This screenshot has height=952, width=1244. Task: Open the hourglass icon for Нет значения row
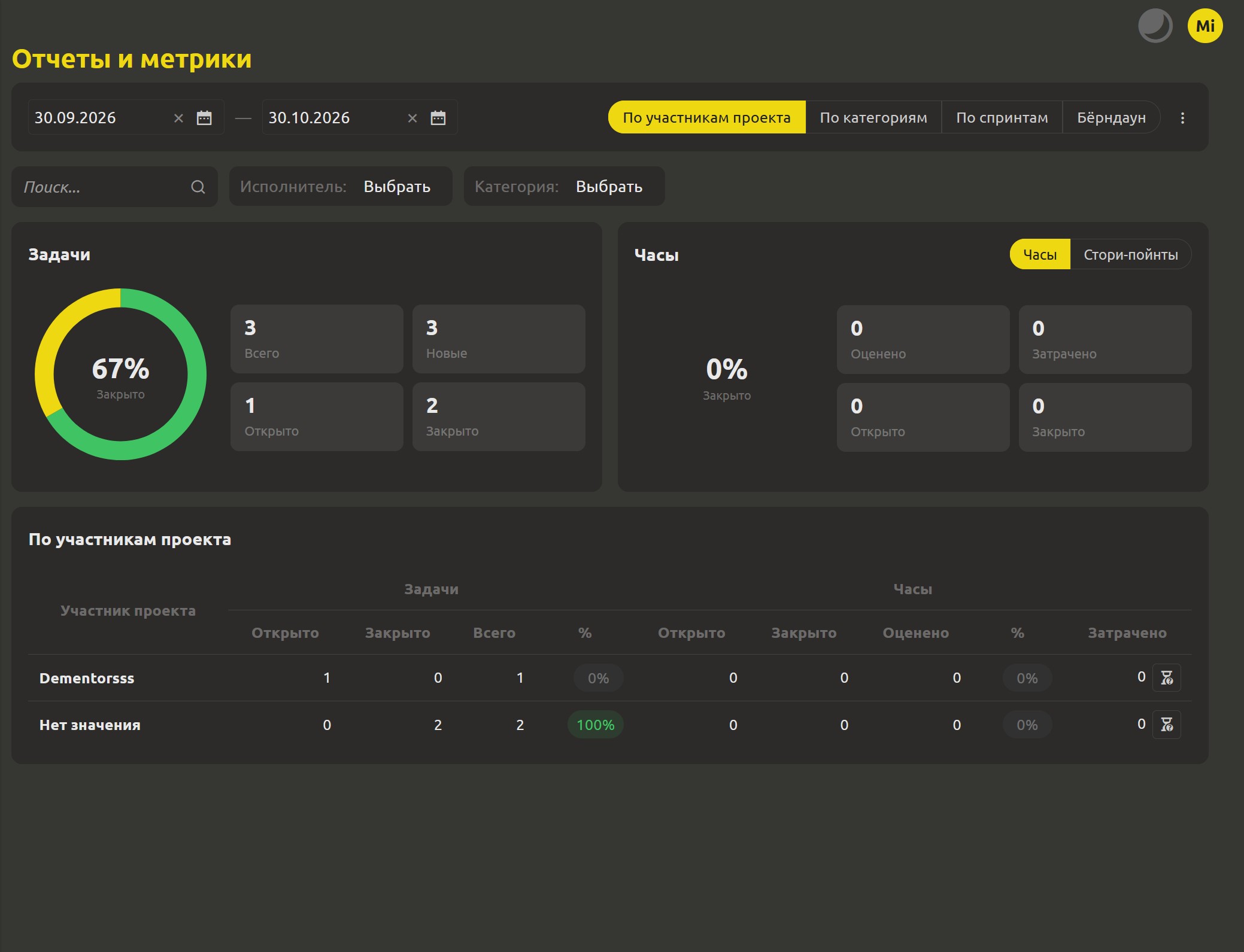(1167, 724)
